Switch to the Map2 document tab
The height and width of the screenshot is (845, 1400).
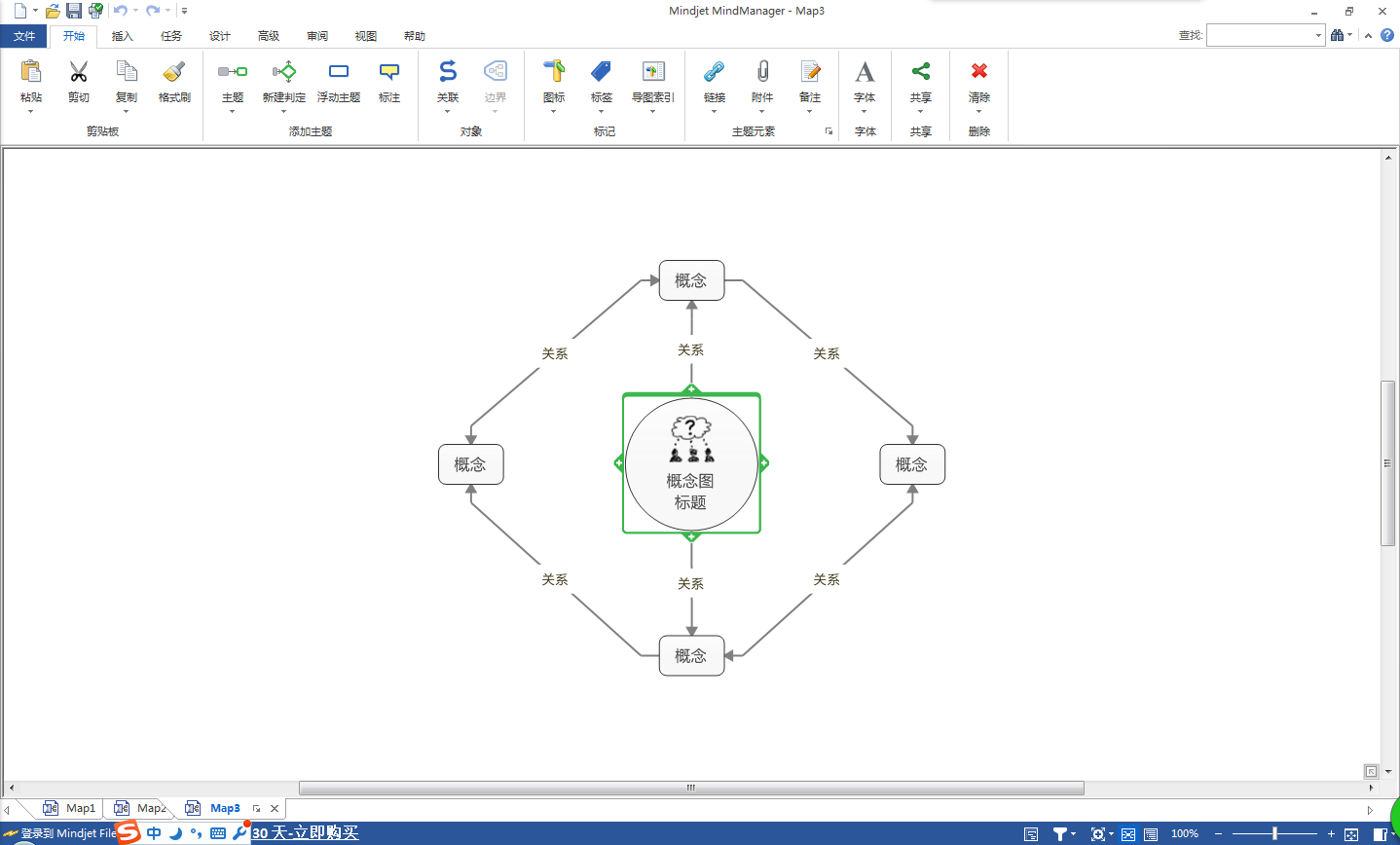pyautogui.click(x=141, y=808)
